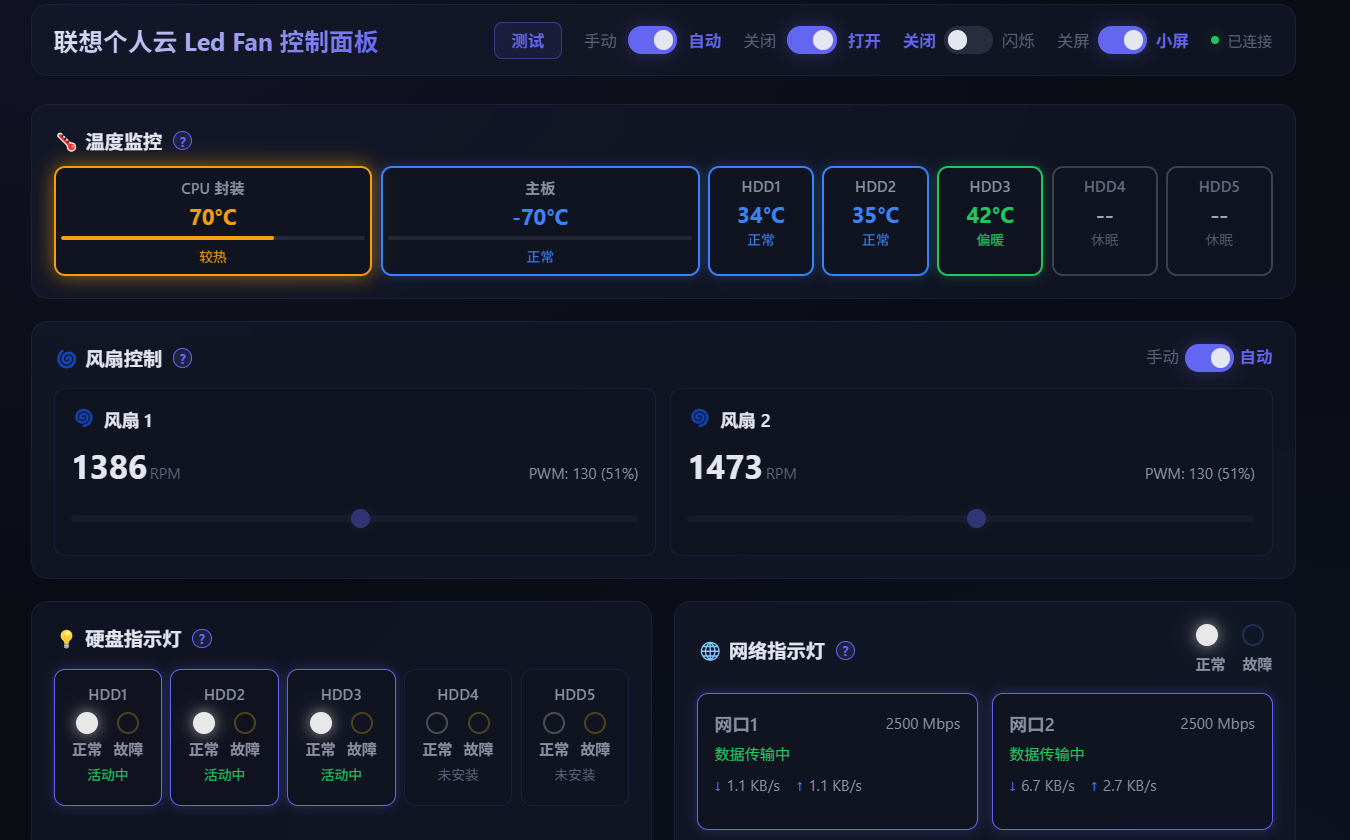The height and width of the screenshot is (840, 1350).
Task: Click the 风扇 1 PWM slider handle
Action: coord(361,518)
